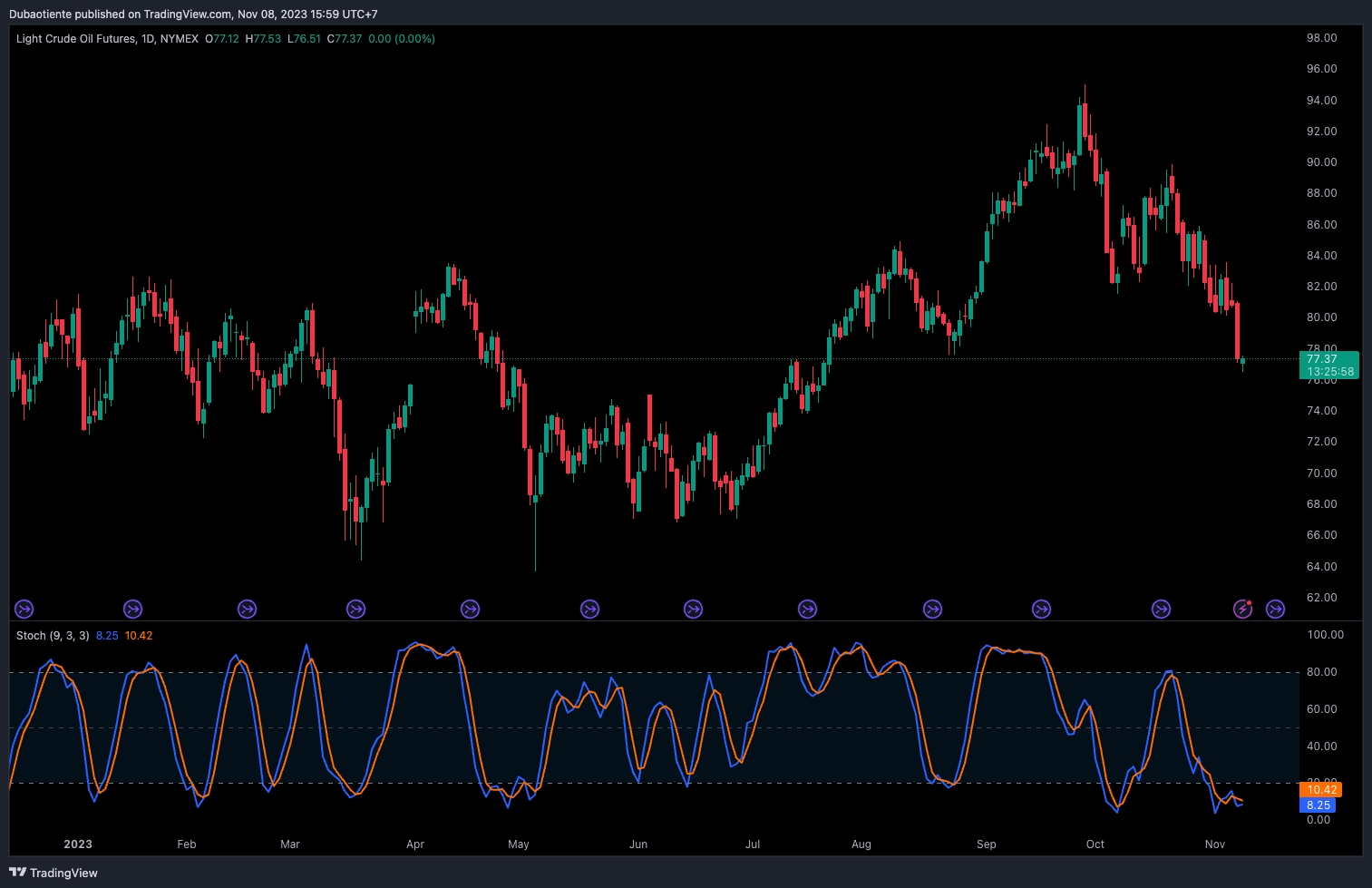Screen dimensions: 1372x888
Task: Select the mid-February contract rollover marker
Action: (247, 610)
